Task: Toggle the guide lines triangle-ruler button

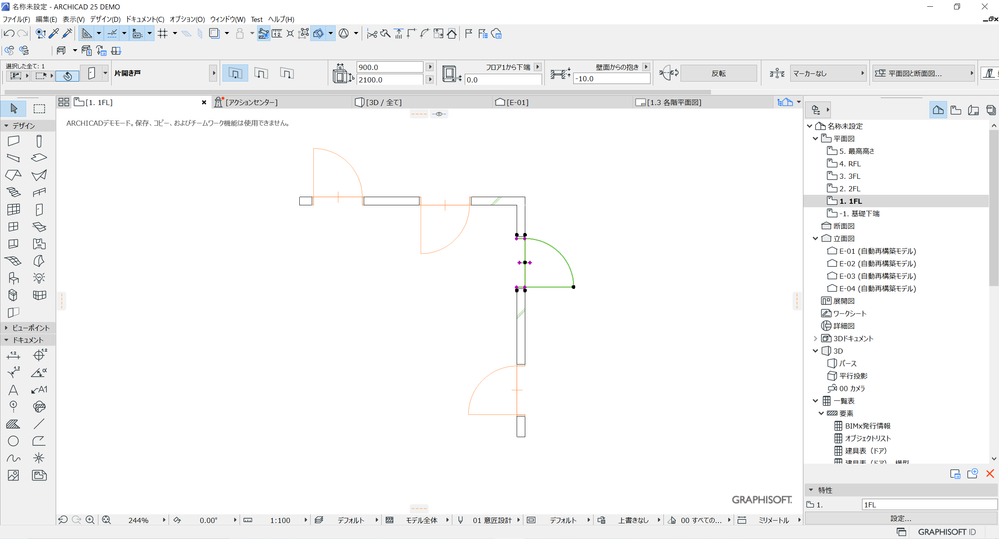Action: point(87,34)
